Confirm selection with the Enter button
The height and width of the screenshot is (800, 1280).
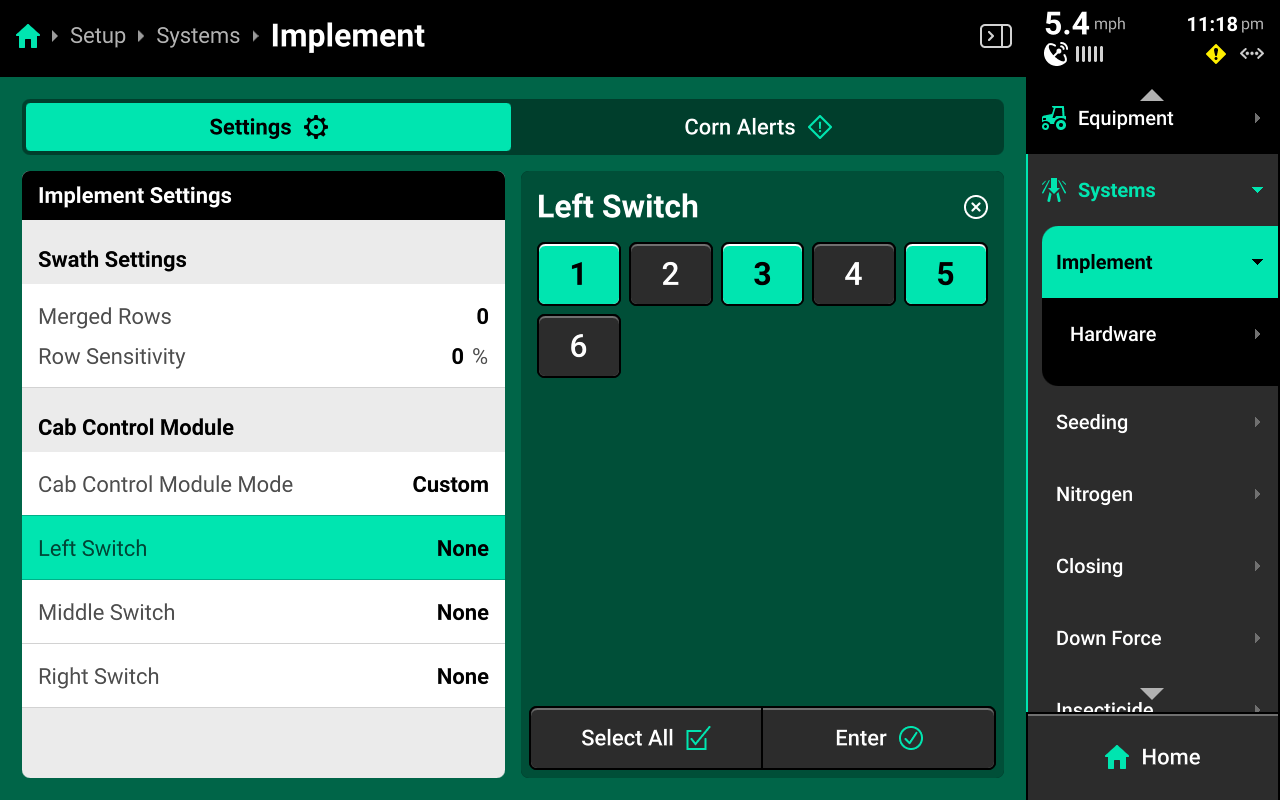coord(879,738)
